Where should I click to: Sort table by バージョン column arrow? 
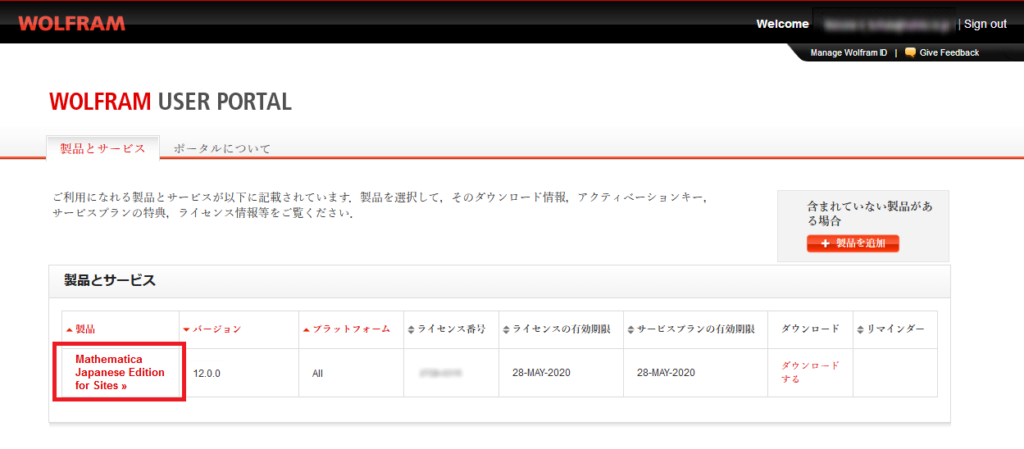click(186, 329)
